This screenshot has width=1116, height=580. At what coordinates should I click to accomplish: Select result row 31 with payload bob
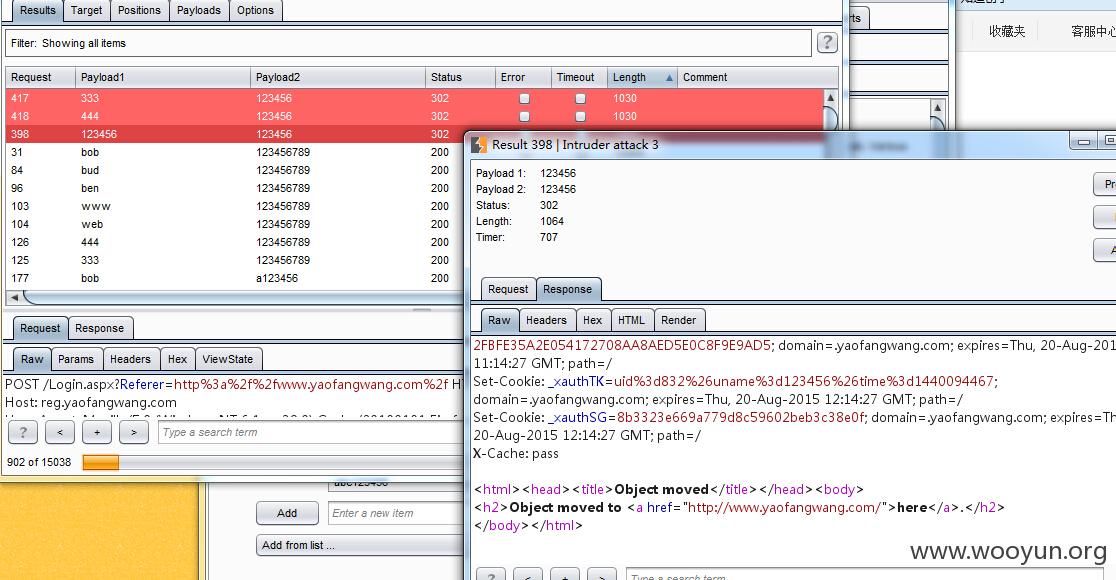point(235,152)
